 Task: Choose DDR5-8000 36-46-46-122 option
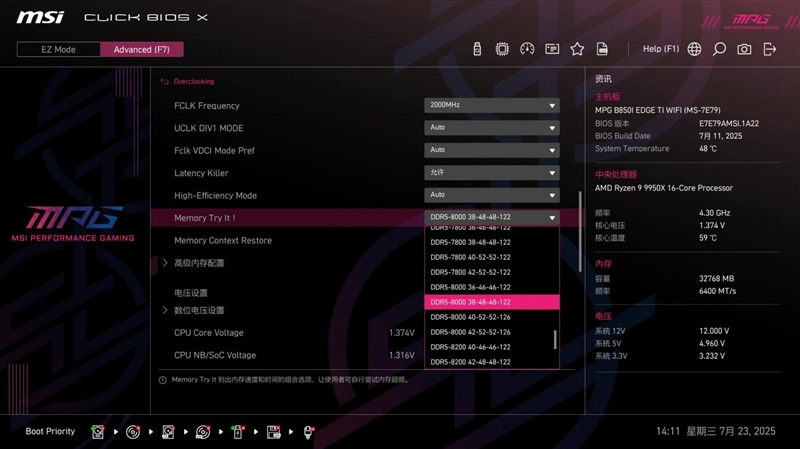(492, 287)
